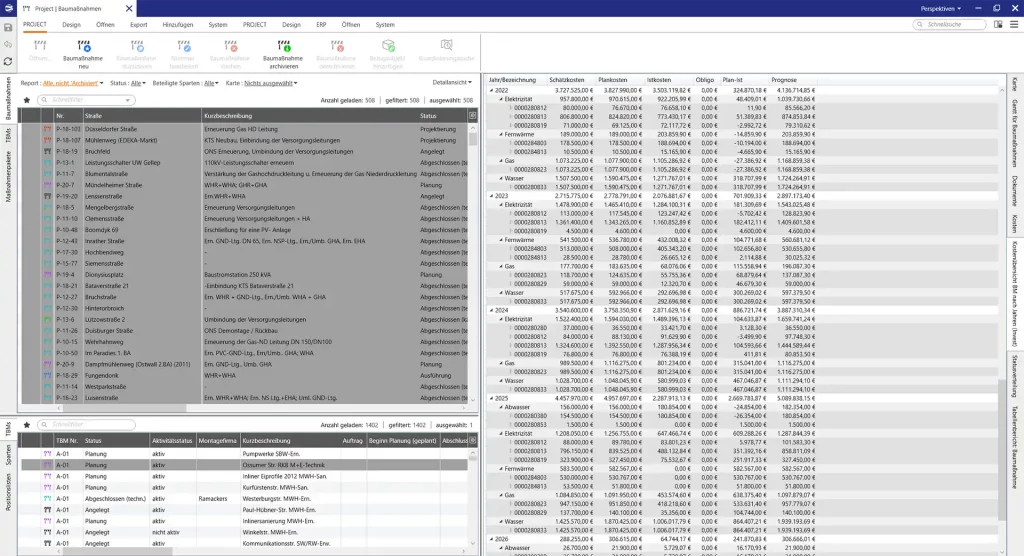
Task: Click the favorites star above Baumaßnahmen list
Action: coord(27,100)
